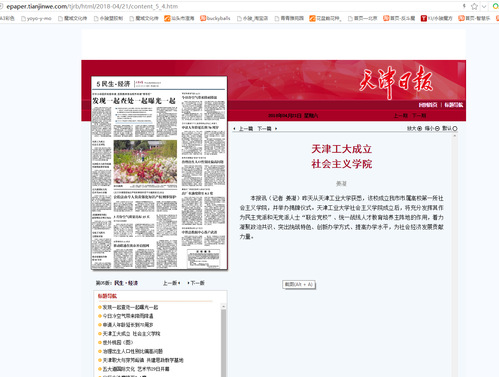Click the scroll-up arrow of the title list
This screenshot has height=377, width=499.
(223, 306)
